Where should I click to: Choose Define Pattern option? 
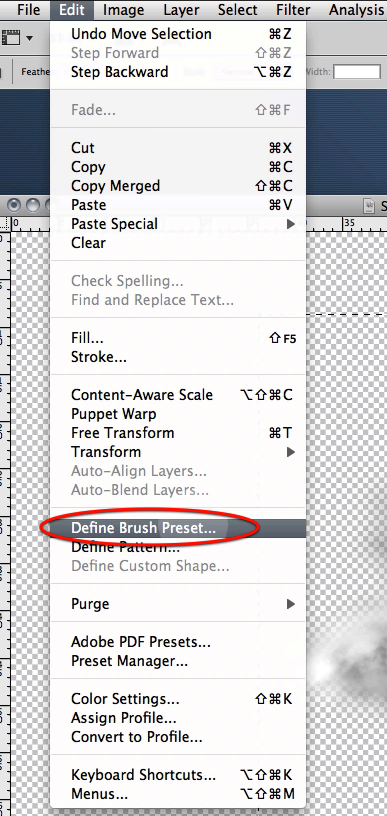[178, 547]
